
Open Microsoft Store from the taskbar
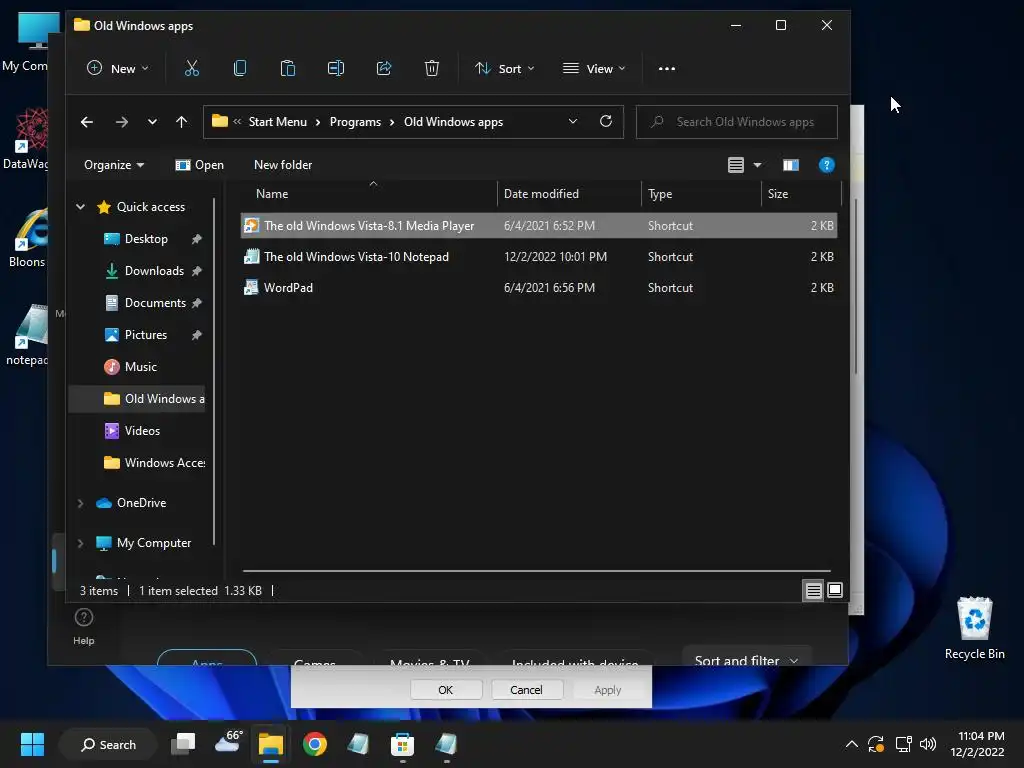click(x=402, y=744)
